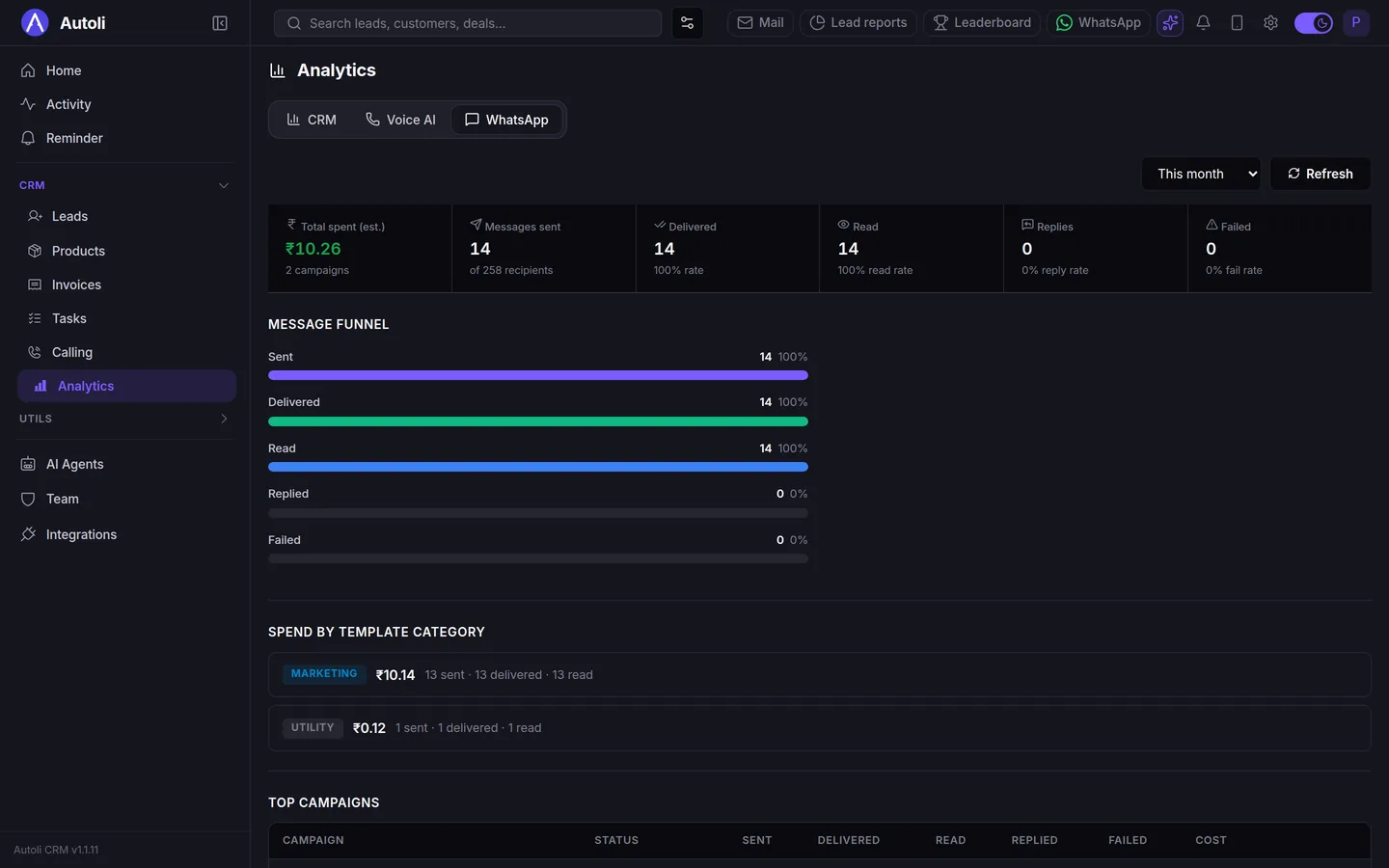Open Lead reports
The height and width of the screenshot is (868, 1389).
click(x=858, y=23)
